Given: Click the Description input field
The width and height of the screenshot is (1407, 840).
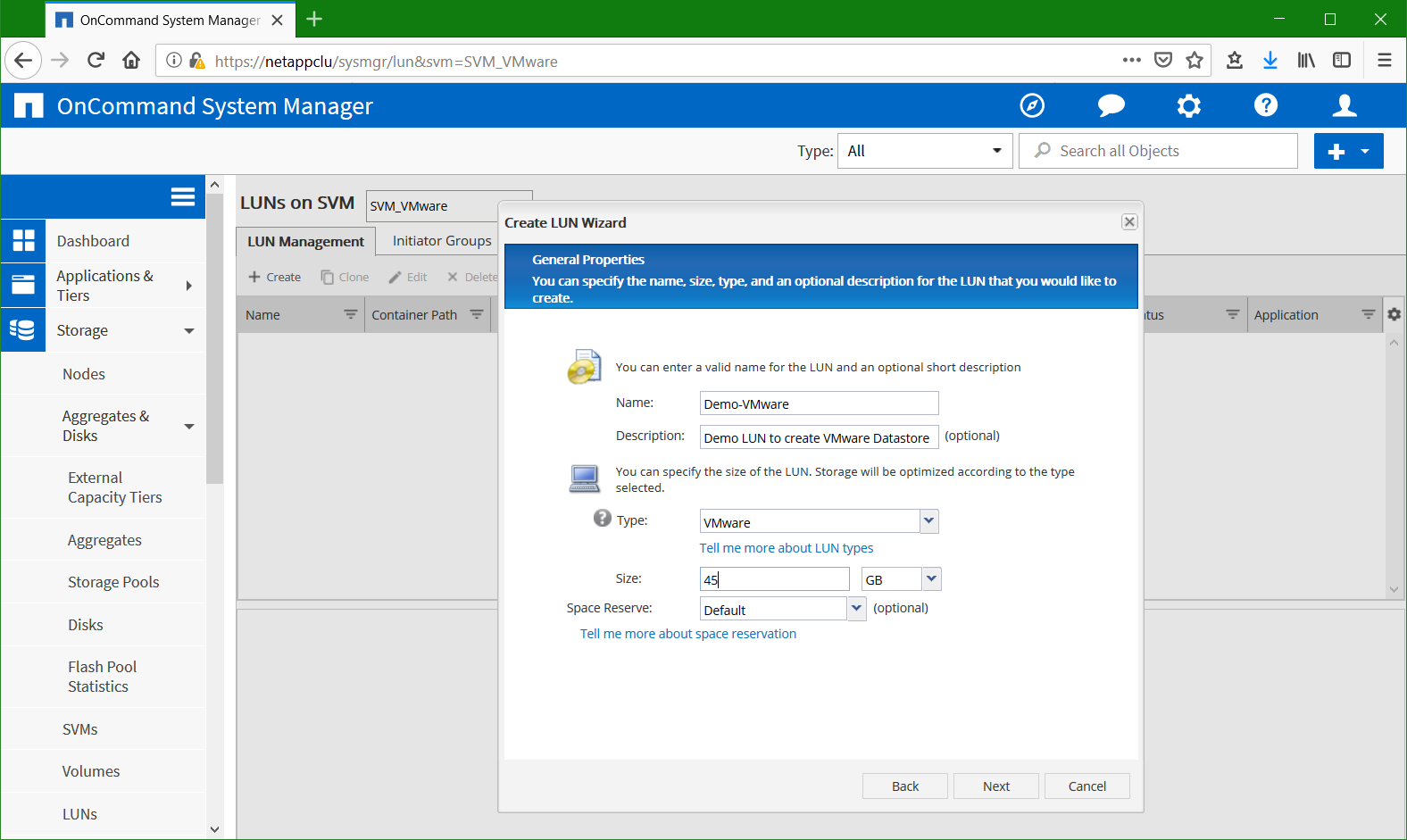Looking at the screenshot, I should (x=819, y=437).
